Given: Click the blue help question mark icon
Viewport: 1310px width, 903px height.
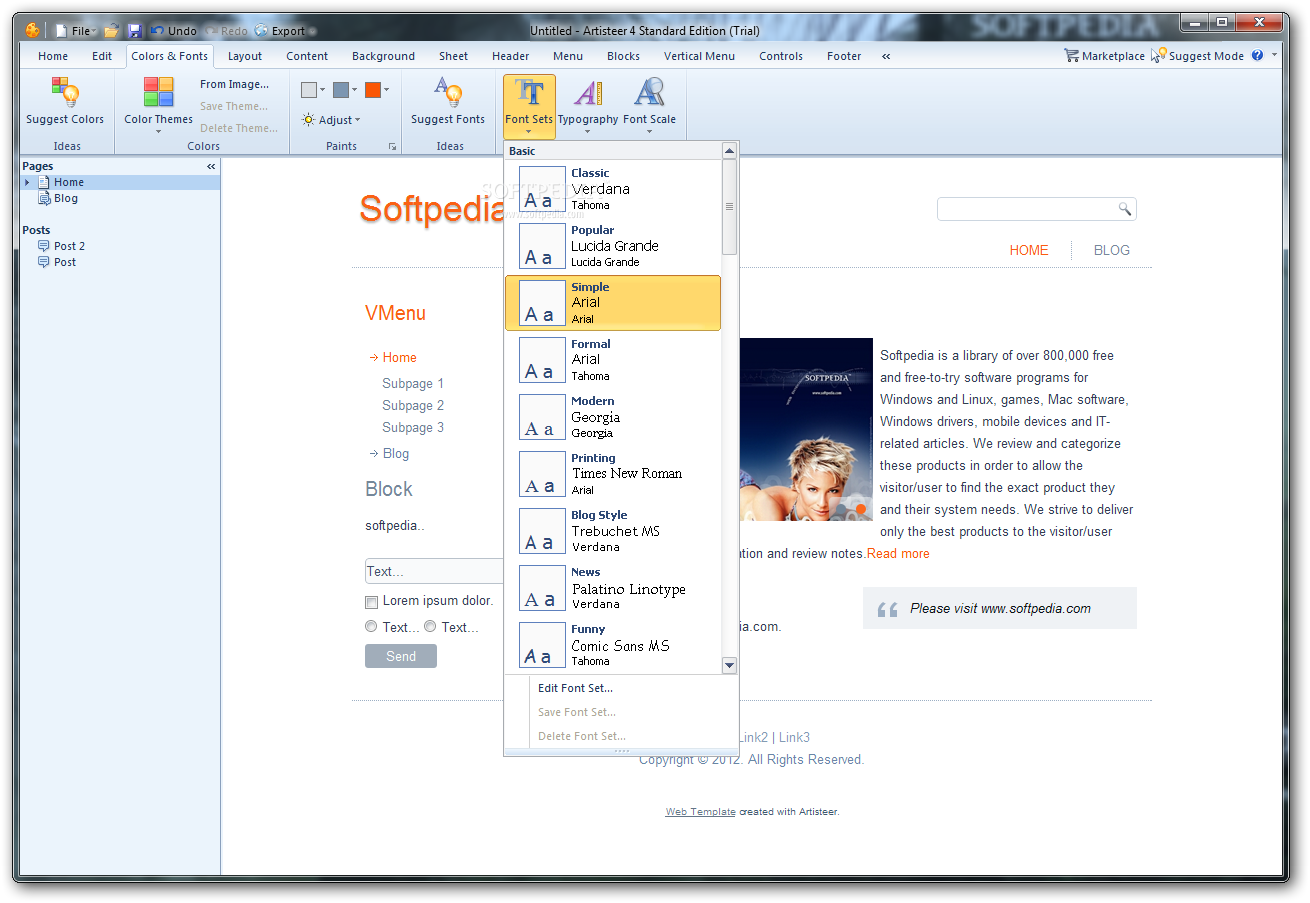Looking at the screenshot, I should coord(1257,56).
